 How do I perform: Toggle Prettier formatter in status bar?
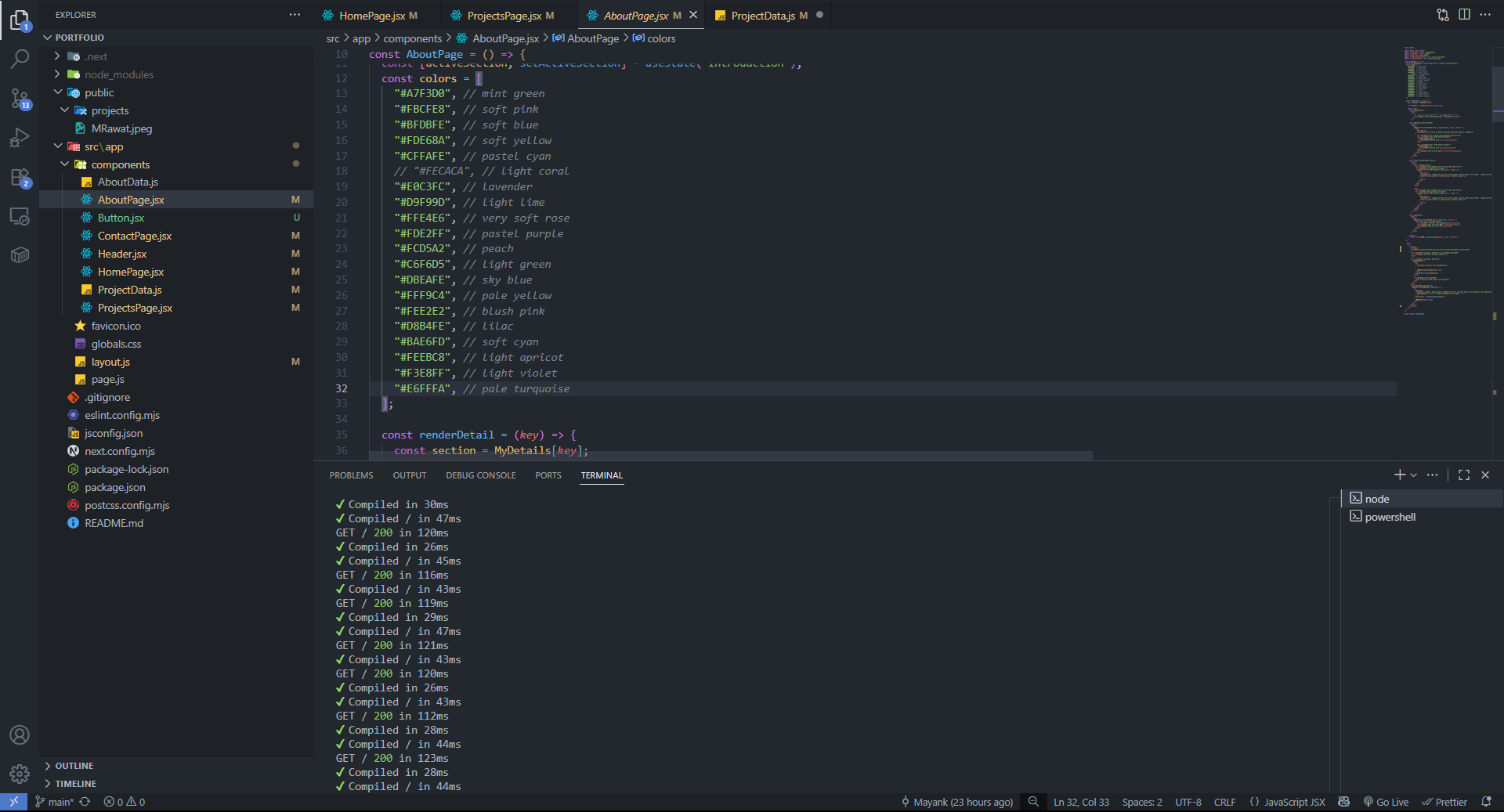coord(1444,802)
